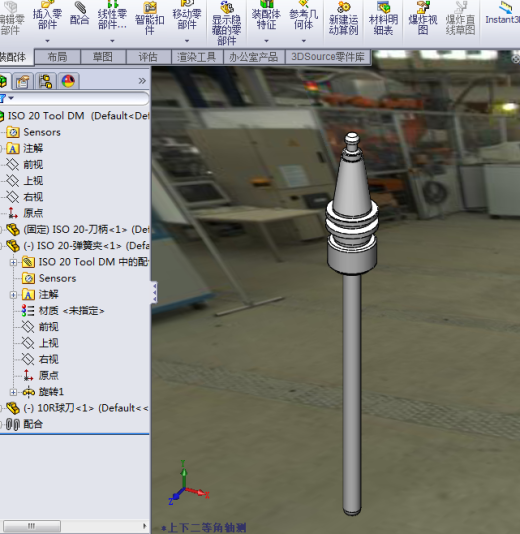Select Move Component (移动零部件) tool

(187, 15)
